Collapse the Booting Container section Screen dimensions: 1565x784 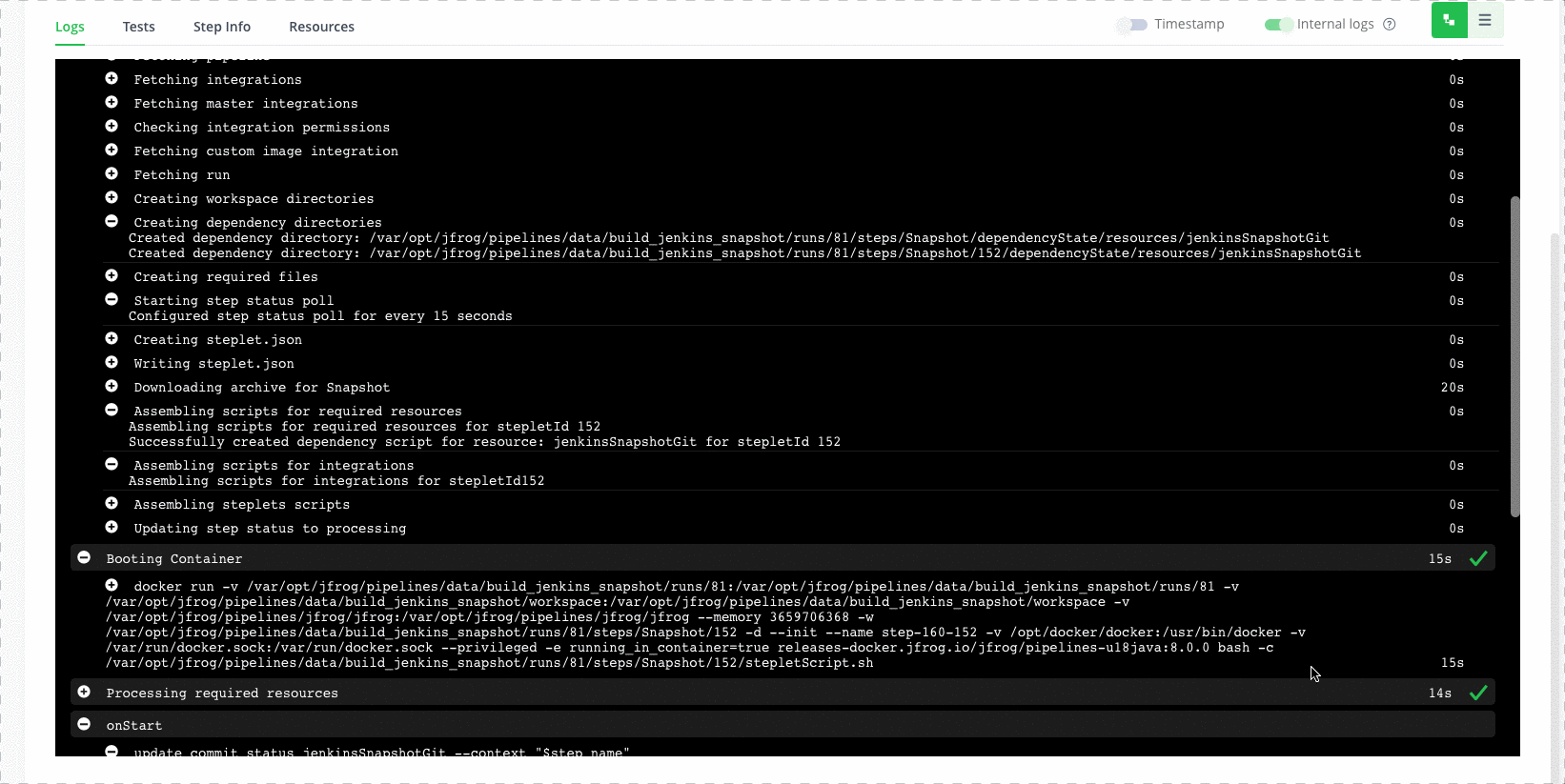click(84, 558)
